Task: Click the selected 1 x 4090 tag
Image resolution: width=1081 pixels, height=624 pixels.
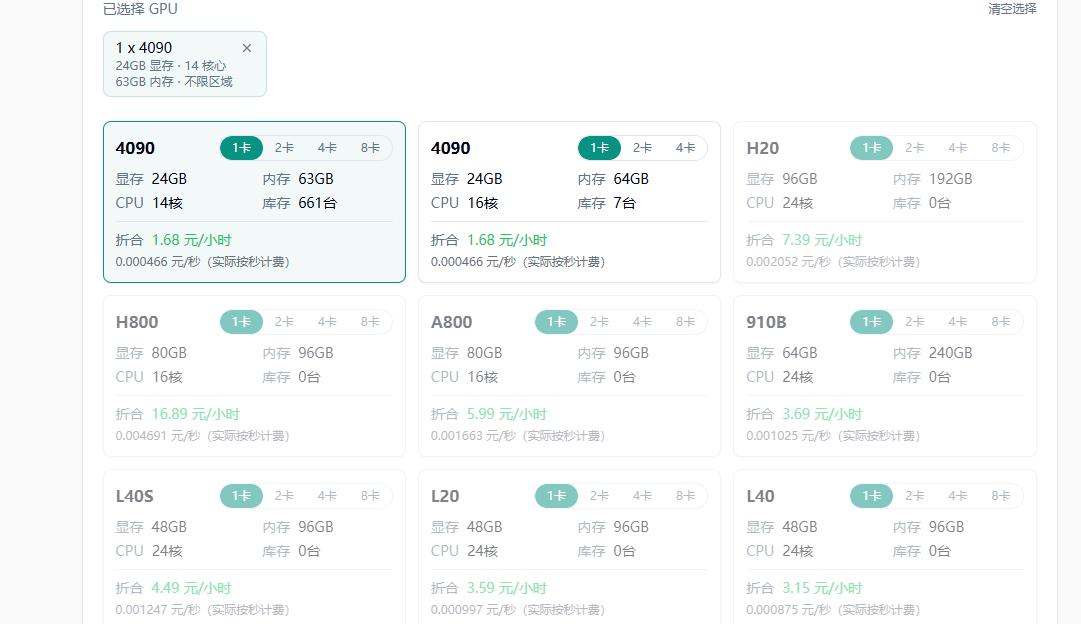Action: pos(170,64)
